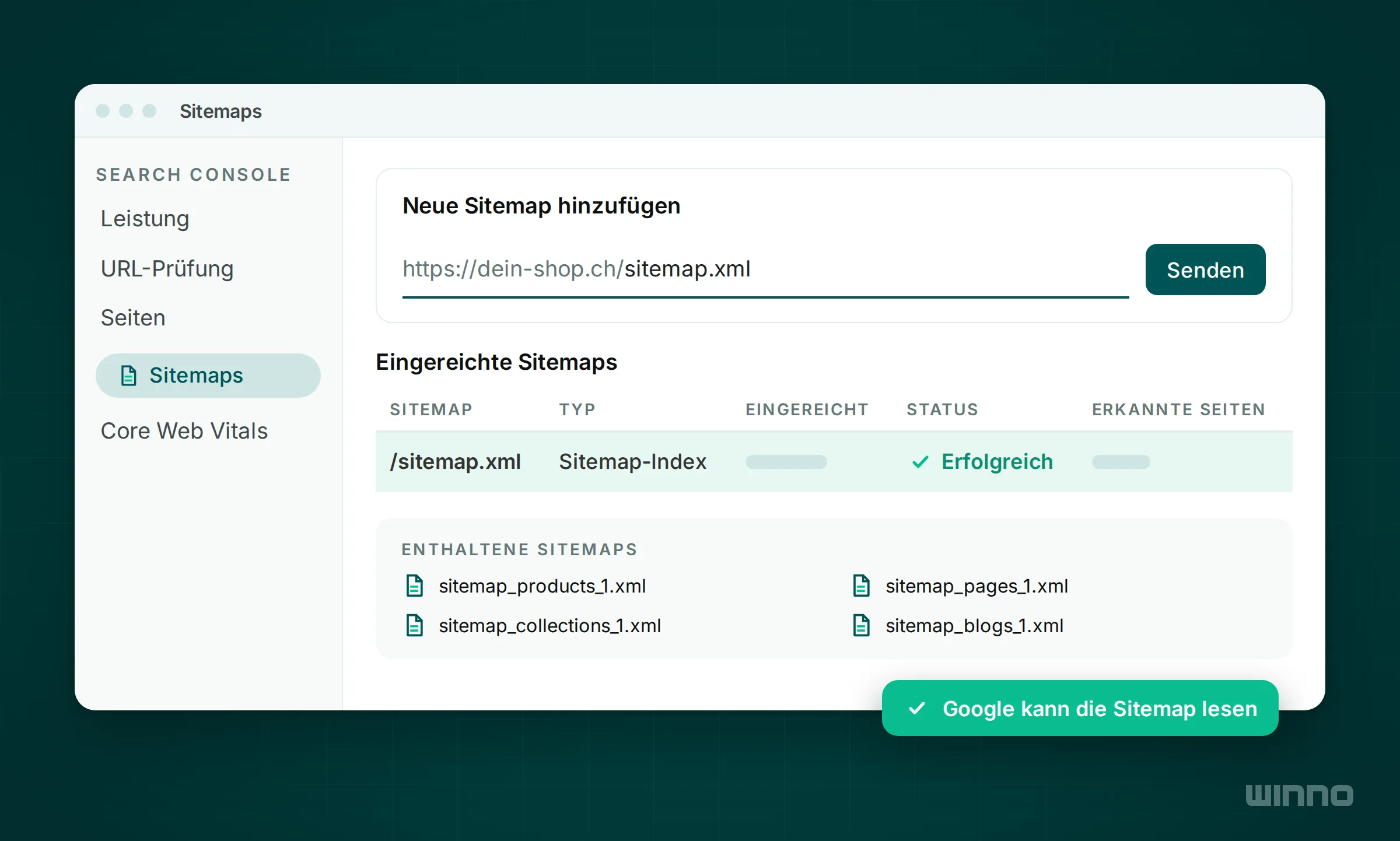Click the SITEMAP column header
The image size is (1400, 841).
430,409
